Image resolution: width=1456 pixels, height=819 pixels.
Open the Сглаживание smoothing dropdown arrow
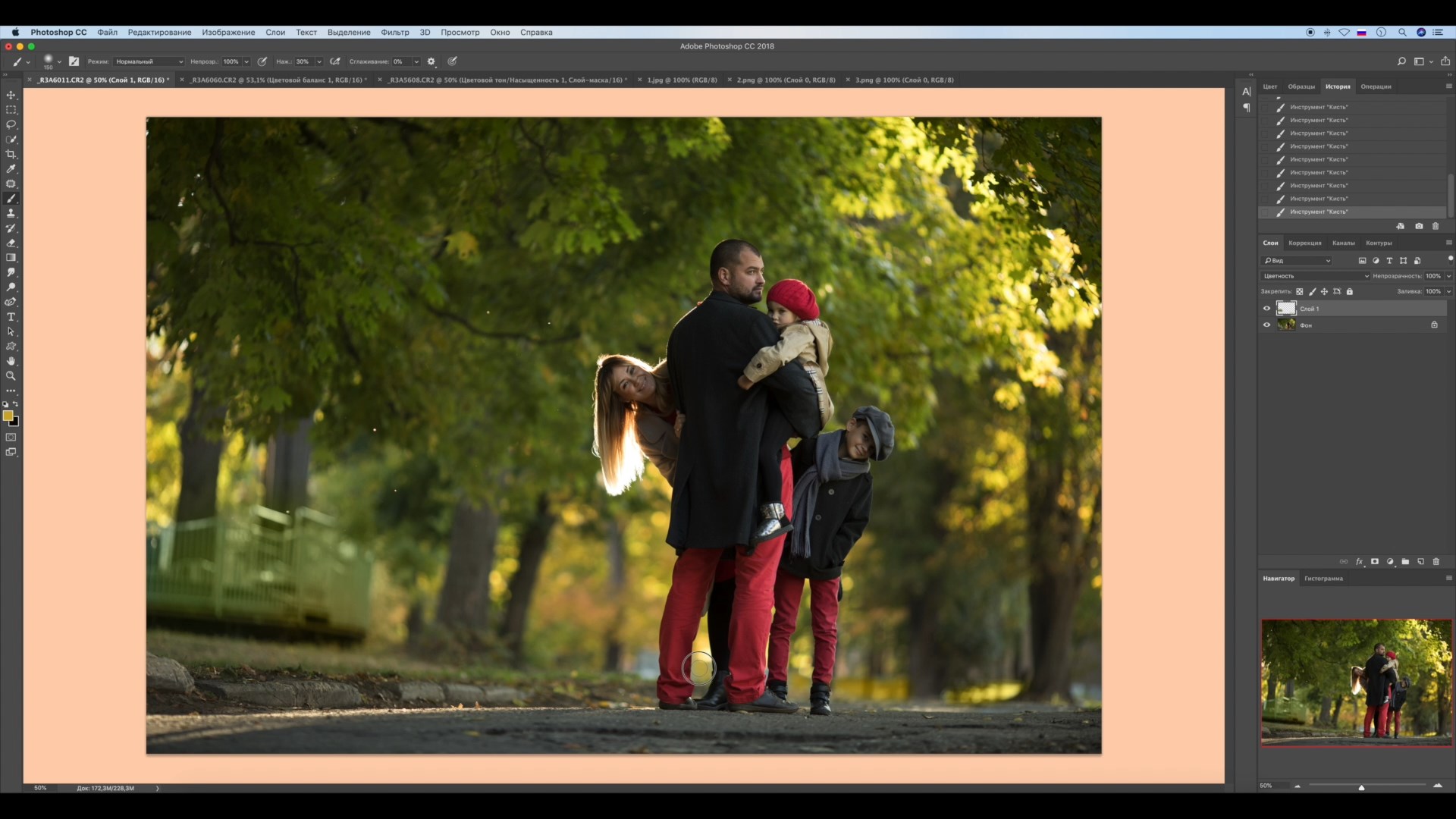pyautogui.click(x=416, y=61)
